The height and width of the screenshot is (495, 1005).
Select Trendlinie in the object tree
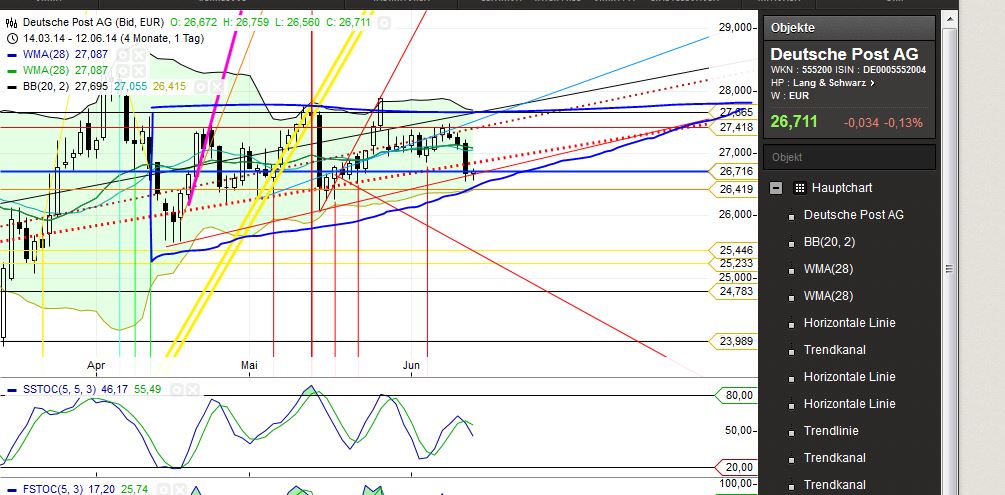tap(831, 430)
